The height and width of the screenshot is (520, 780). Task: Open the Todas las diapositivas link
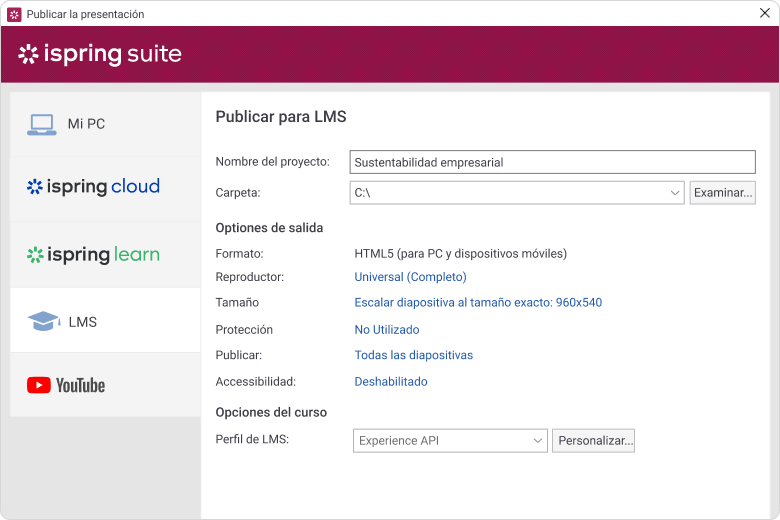(x=413, y=355)
